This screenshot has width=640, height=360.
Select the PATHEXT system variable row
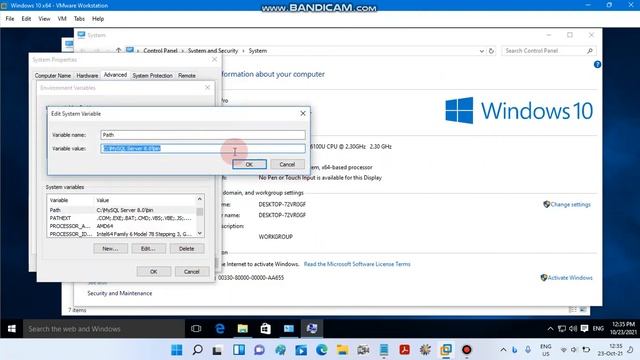point(122,218)
